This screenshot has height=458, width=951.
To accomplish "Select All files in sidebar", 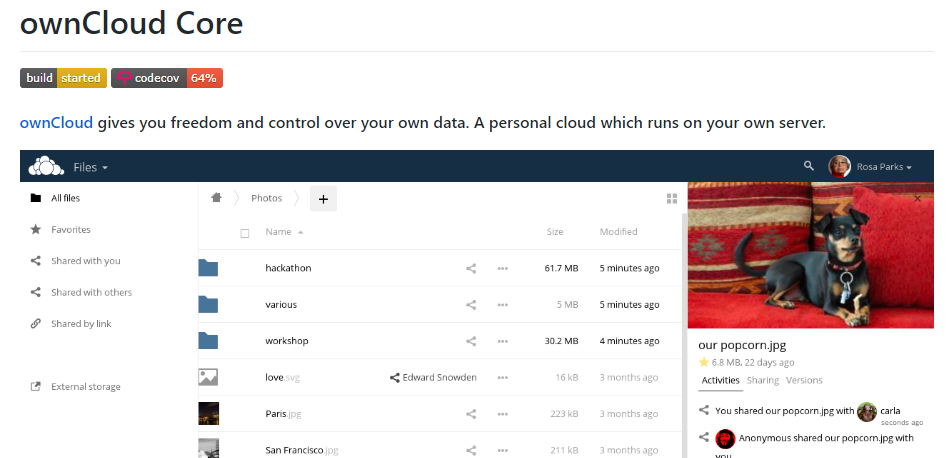I will click(x=65, y=198).
